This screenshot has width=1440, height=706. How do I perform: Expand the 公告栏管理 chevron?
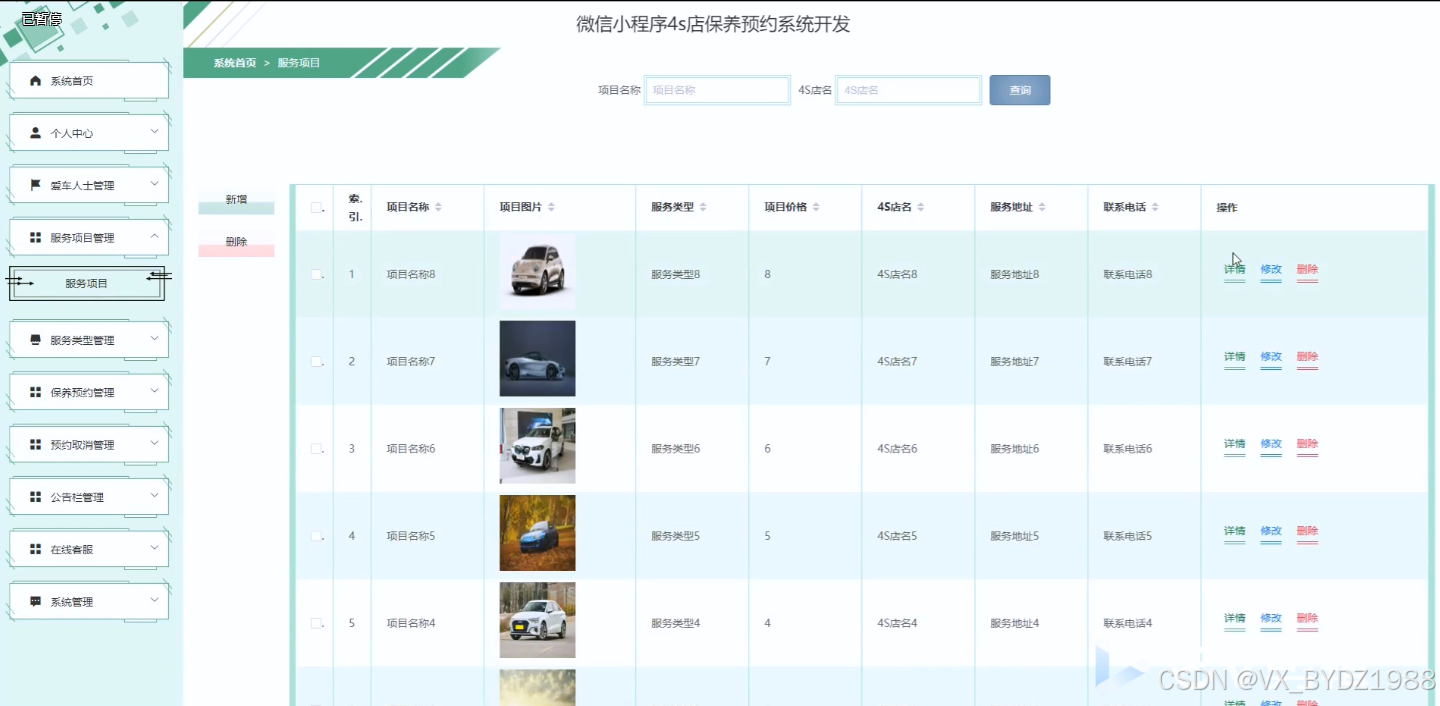coord(154,495)
